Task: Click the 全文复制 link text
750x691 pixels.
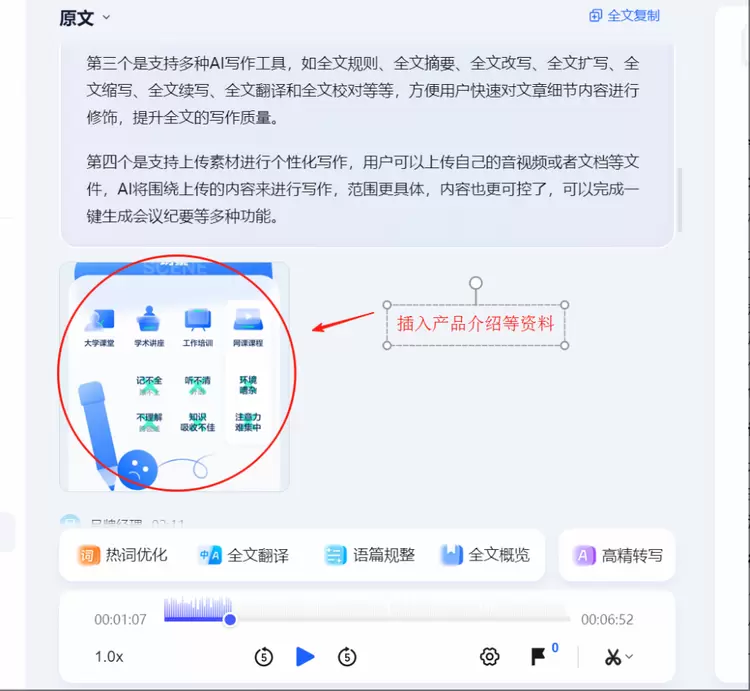Action: coord(633,16)
